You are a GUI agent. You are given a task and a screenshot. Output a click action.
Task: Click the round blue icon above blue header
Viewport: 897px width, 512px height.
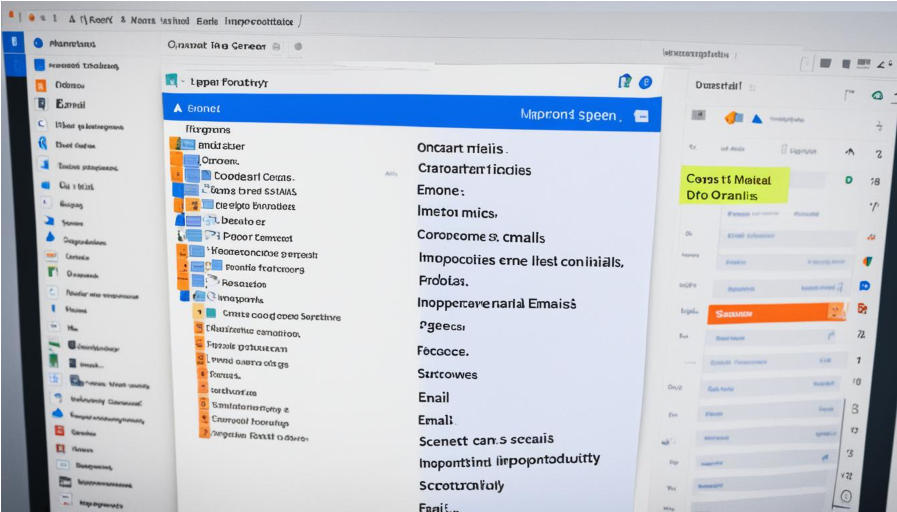pyautogui.click(x=645, y=82)
